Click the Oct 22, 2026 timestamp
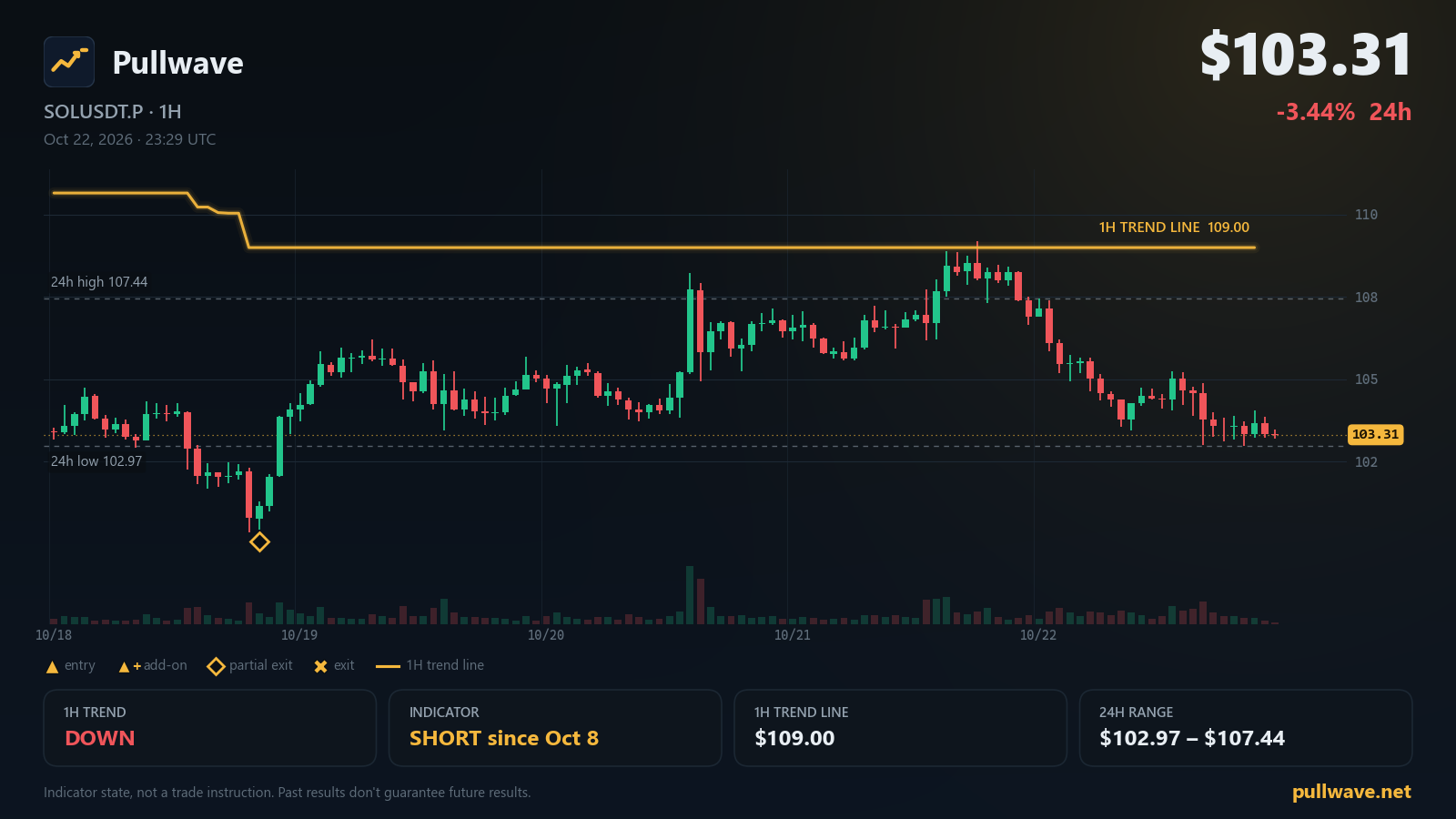 point(130,139)
